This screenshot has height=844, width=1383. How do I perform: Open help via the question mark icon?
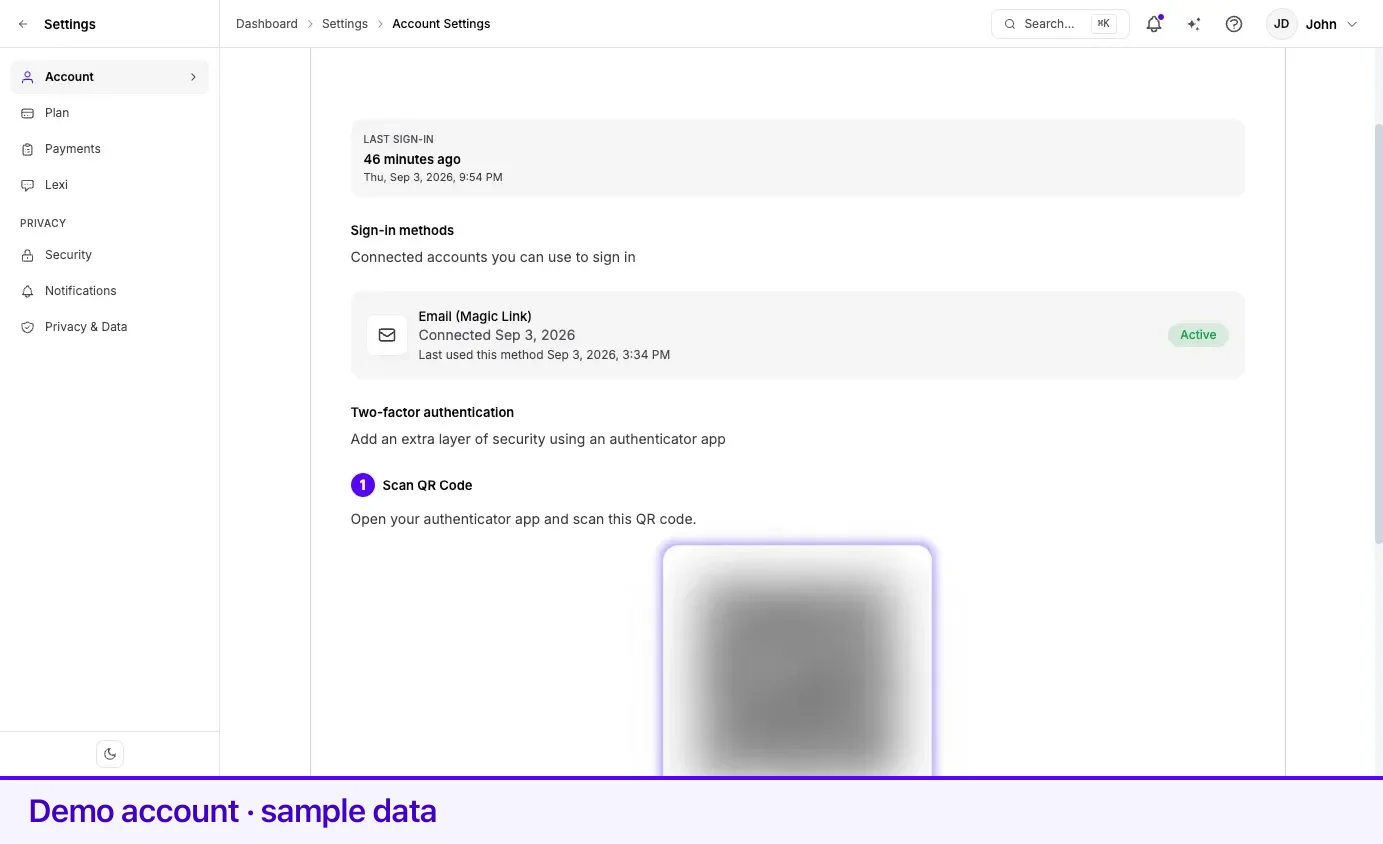pos(1234,24)
